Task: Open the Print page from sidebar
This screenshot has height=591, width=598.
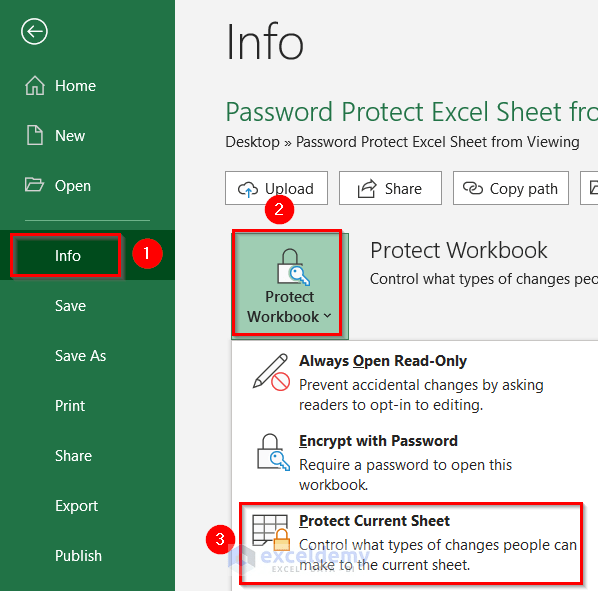Action: click(x=87, y=405)
